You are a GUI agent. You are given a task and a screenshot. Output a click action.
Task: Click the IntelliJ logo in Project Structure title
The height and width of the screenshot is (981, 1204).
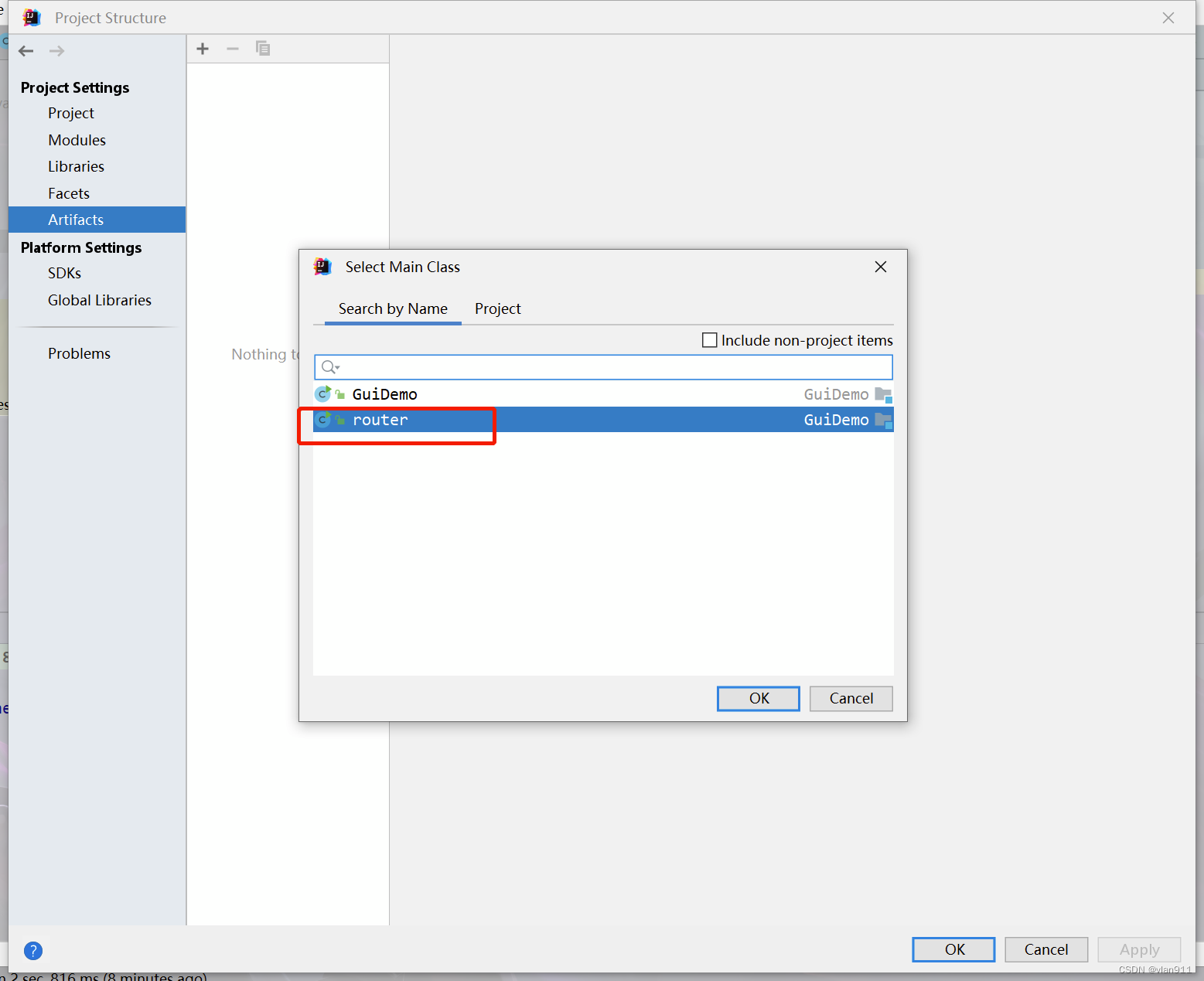tap(32, 17)
